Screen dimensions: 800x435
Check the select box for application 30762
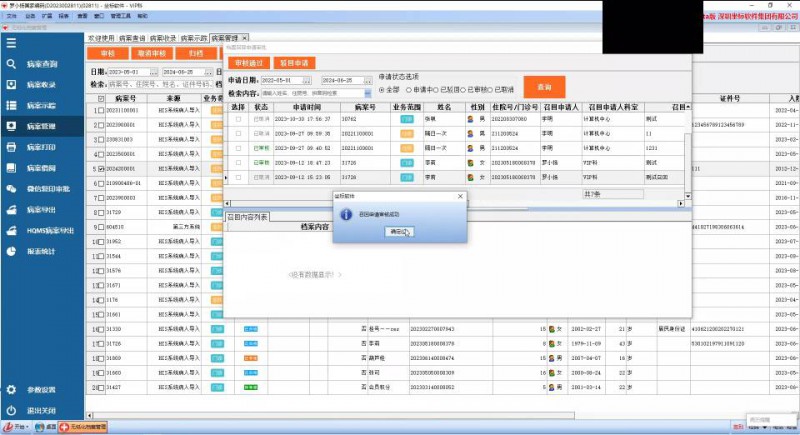[238, 119]
